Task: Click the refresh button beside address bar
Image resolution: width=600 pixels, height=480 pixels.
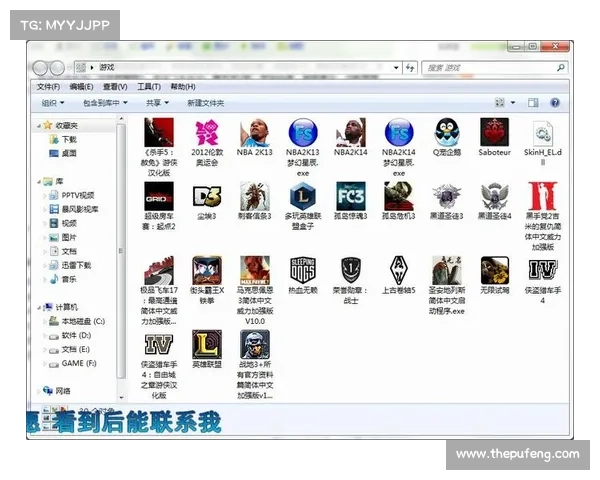Action: click(x=410, y=68)
